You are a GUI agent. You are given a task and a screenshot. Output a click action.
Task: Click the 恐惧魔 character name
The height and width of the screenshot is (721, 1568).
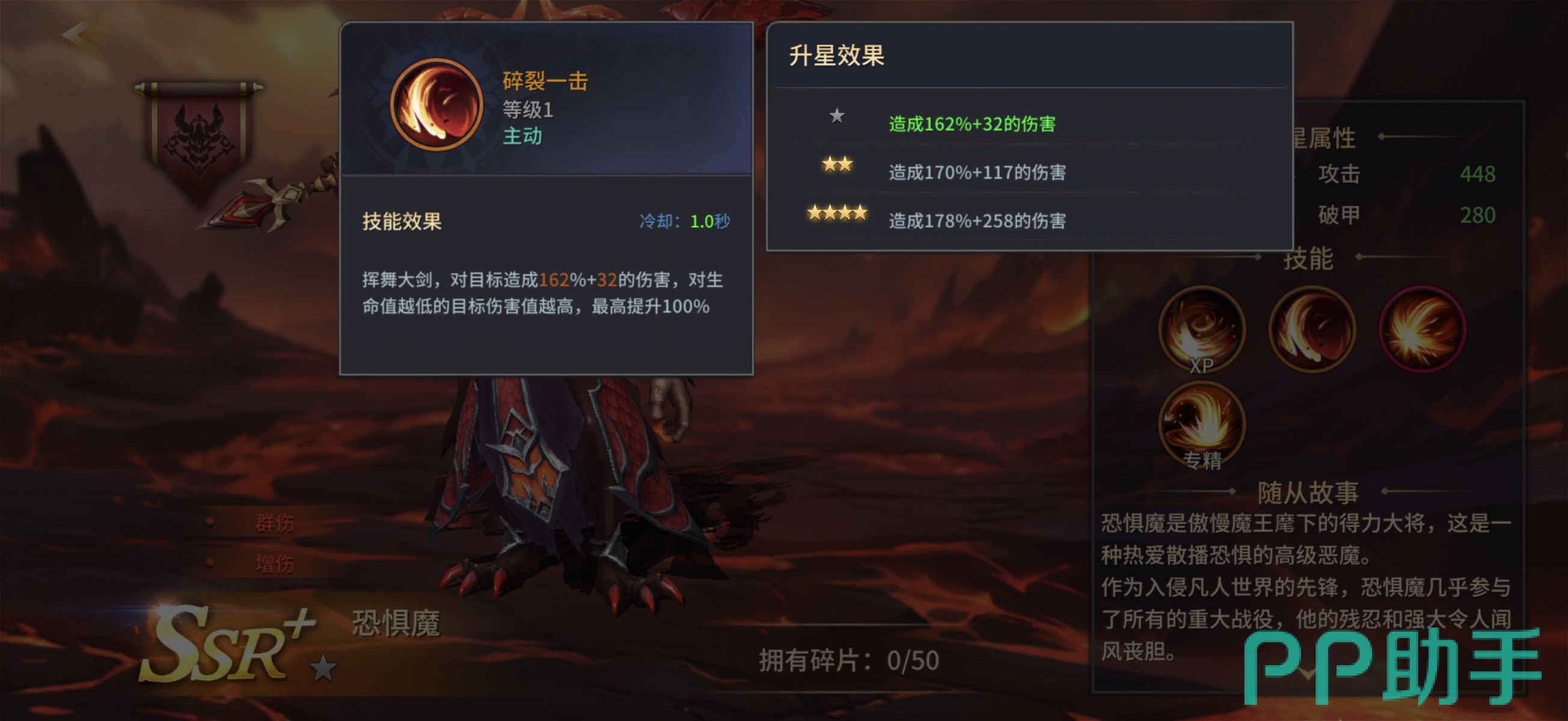(396, 624)
